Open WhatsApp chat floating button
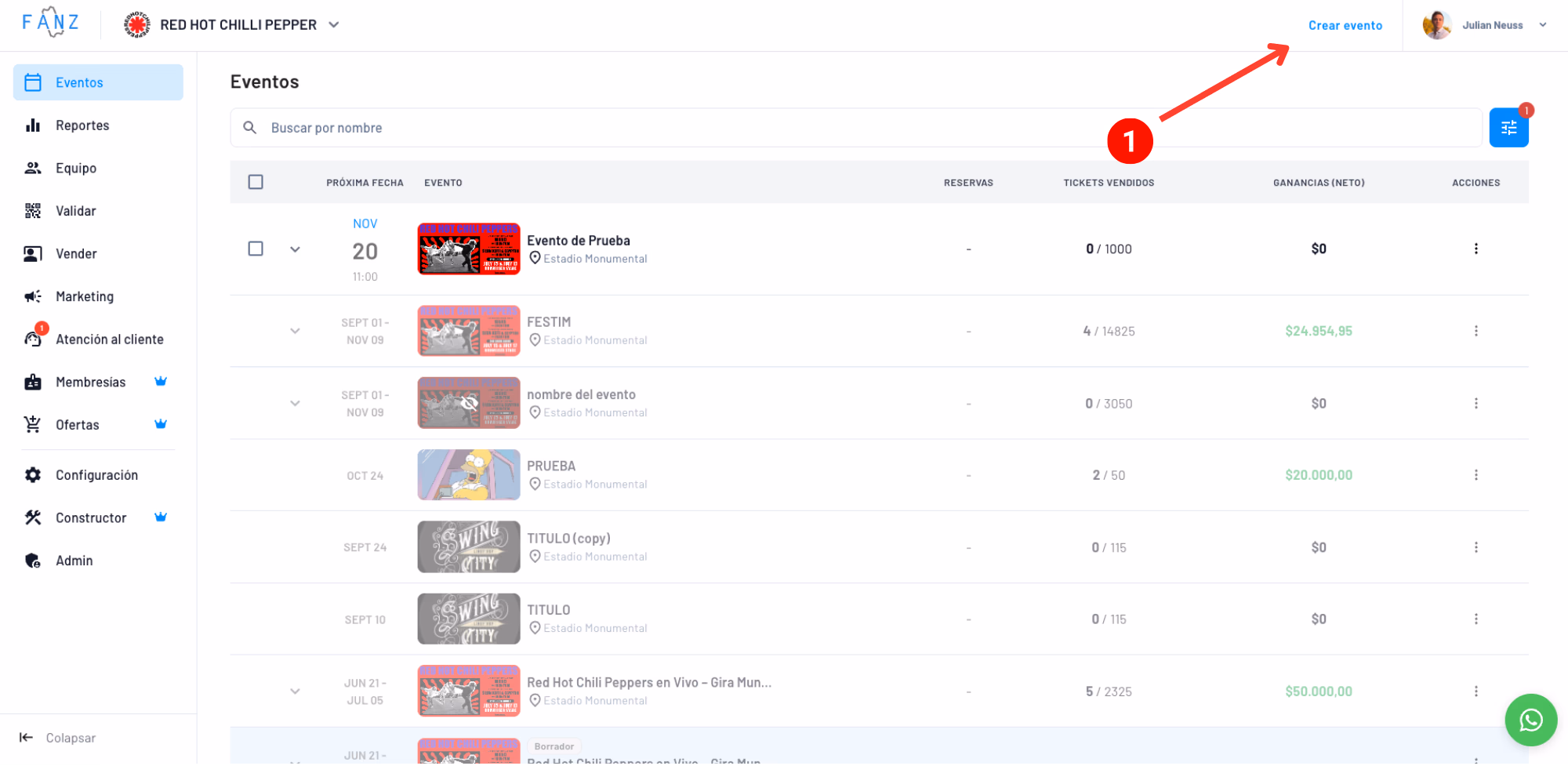Screen dimensions: 1568x784 coord(1530,720)
